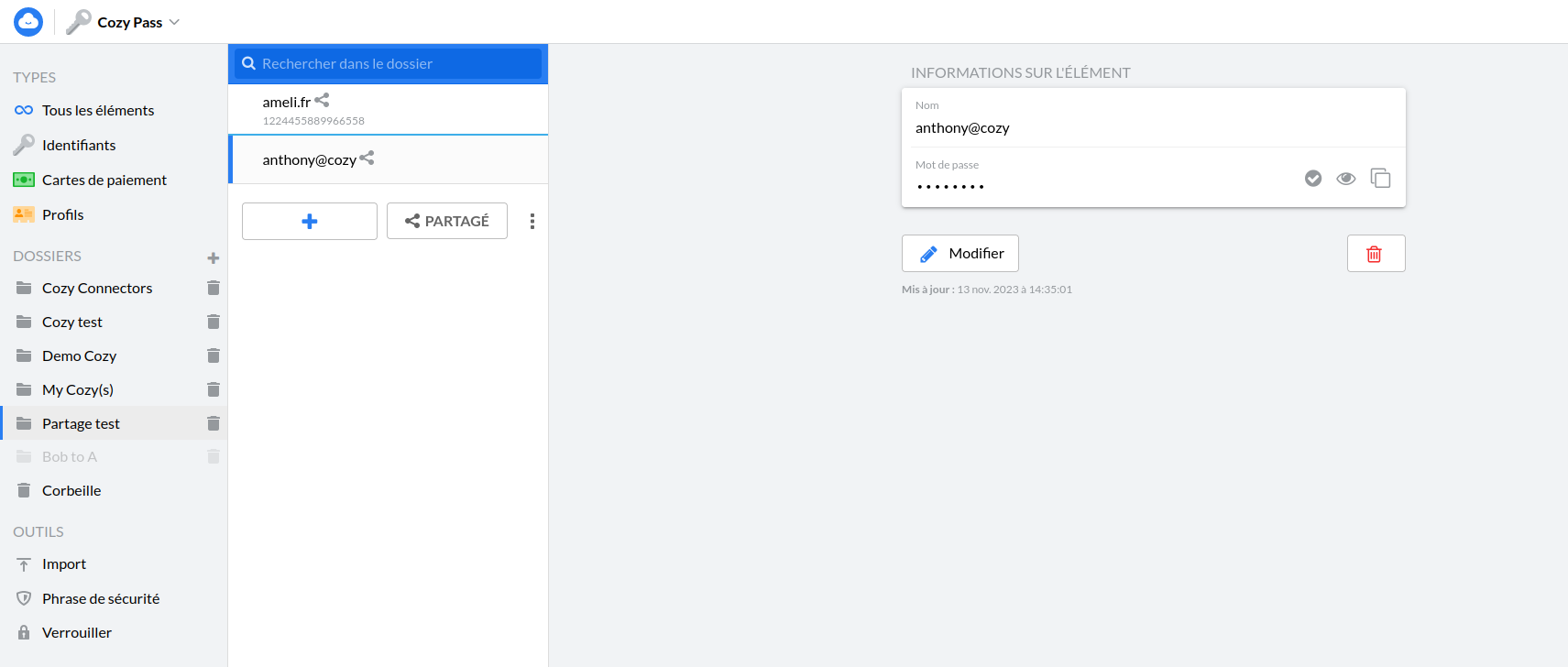
Task: Add a new folder with plus icon
Action: click(214, 257)
